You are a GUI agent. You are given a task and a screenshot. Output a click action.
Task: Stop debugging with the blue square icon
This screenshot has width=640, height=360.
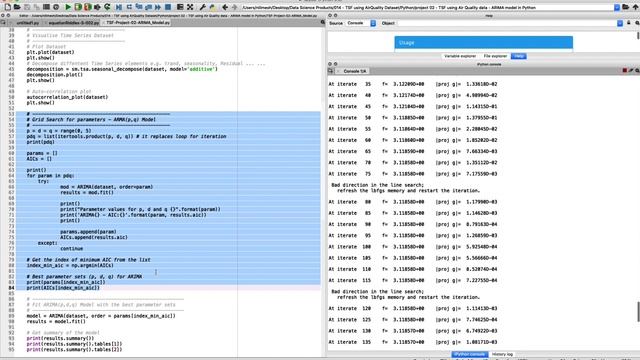pos(168,7)
